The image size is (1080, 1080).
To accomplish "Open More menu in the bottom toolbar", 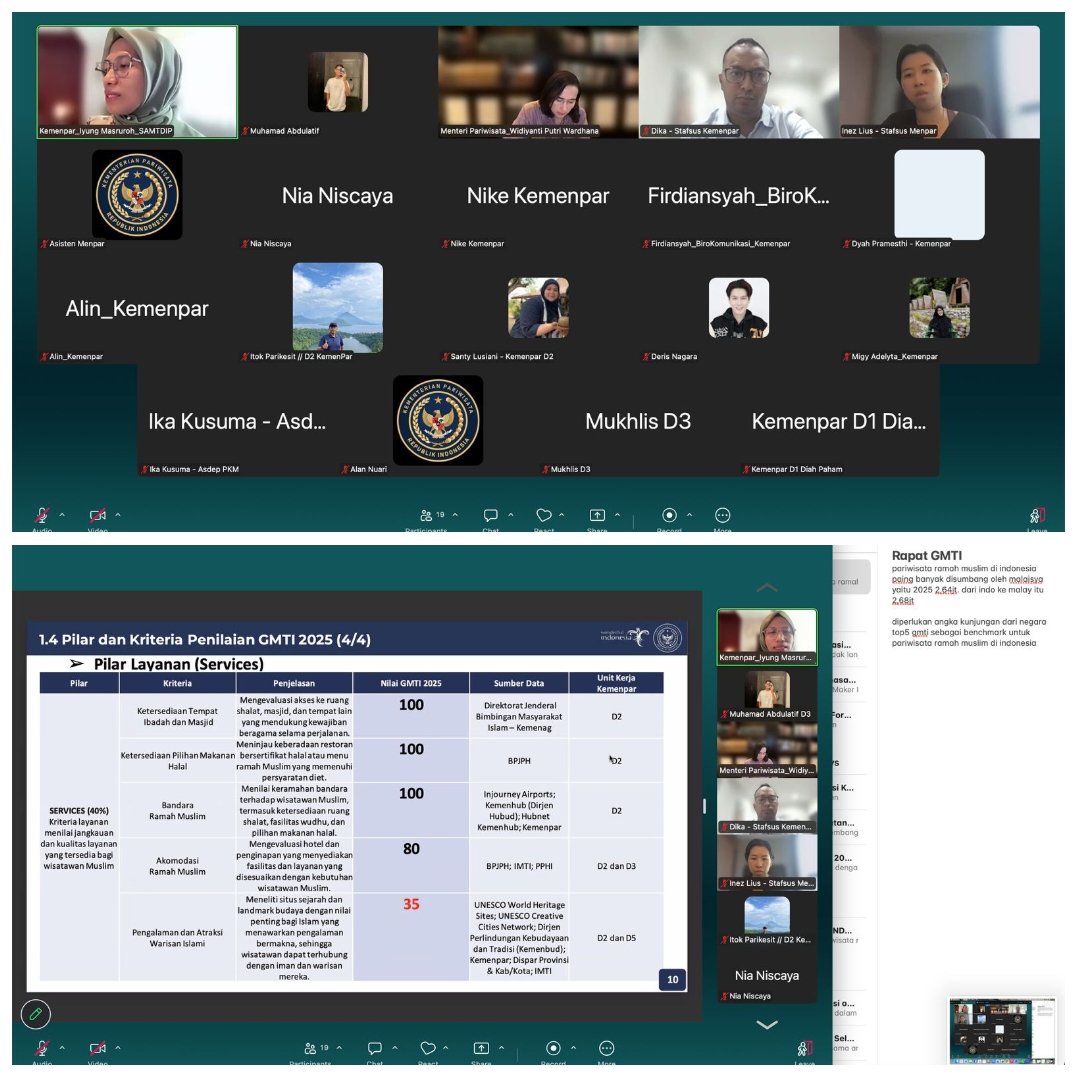I will [x=606, y=1048].
